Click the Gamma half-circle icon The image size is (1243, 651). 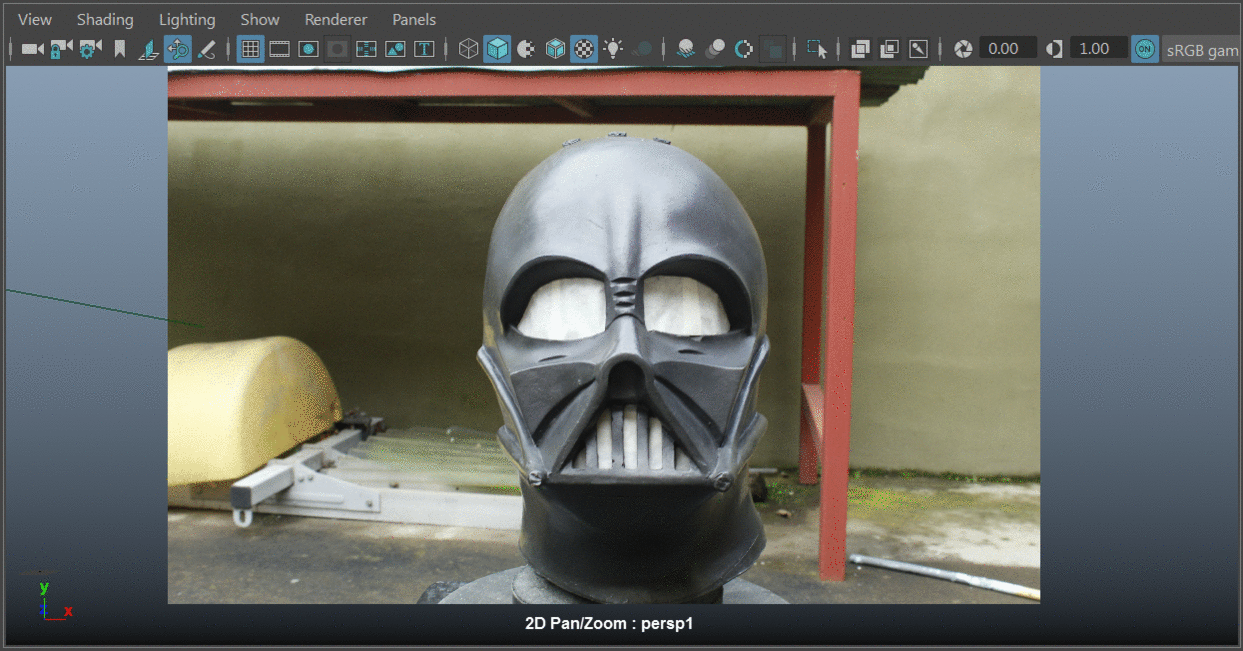pyautogui.click(x=1054, y=48)
